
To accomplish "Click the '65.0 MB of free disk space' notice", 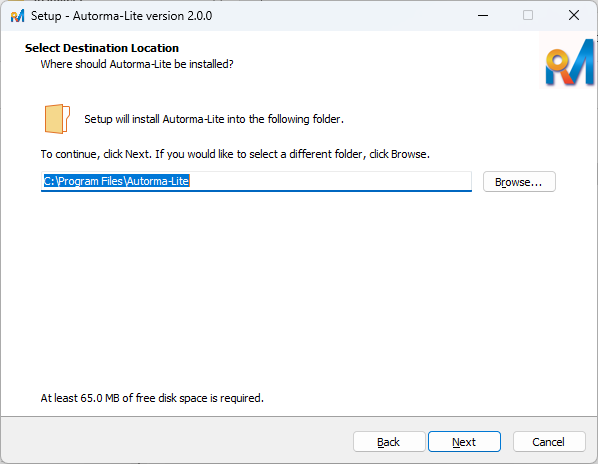I will [x=152, y=398].
